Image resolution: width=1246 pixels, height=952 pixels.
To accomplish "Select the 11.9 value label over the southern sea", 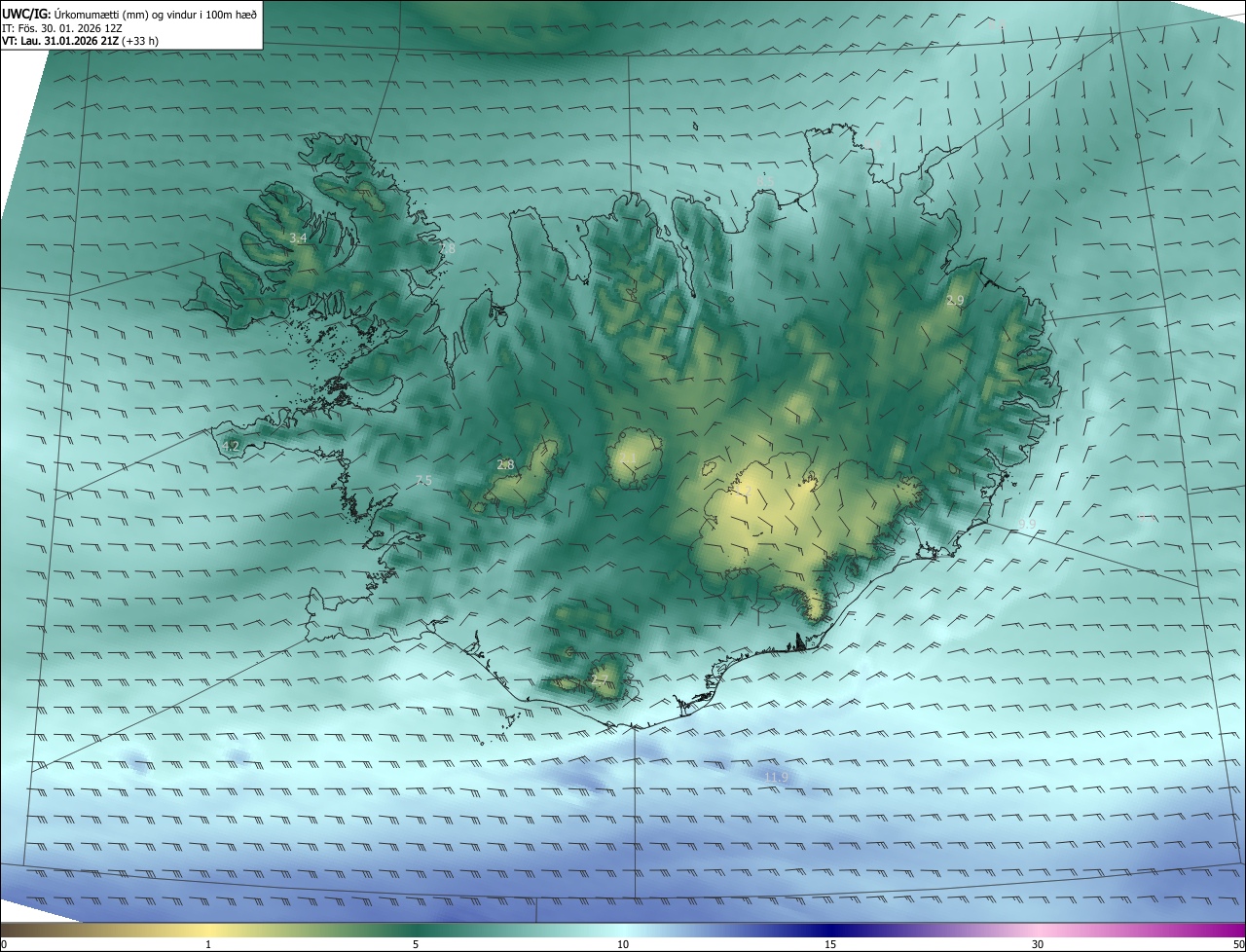I will click(x=776, y=777).
